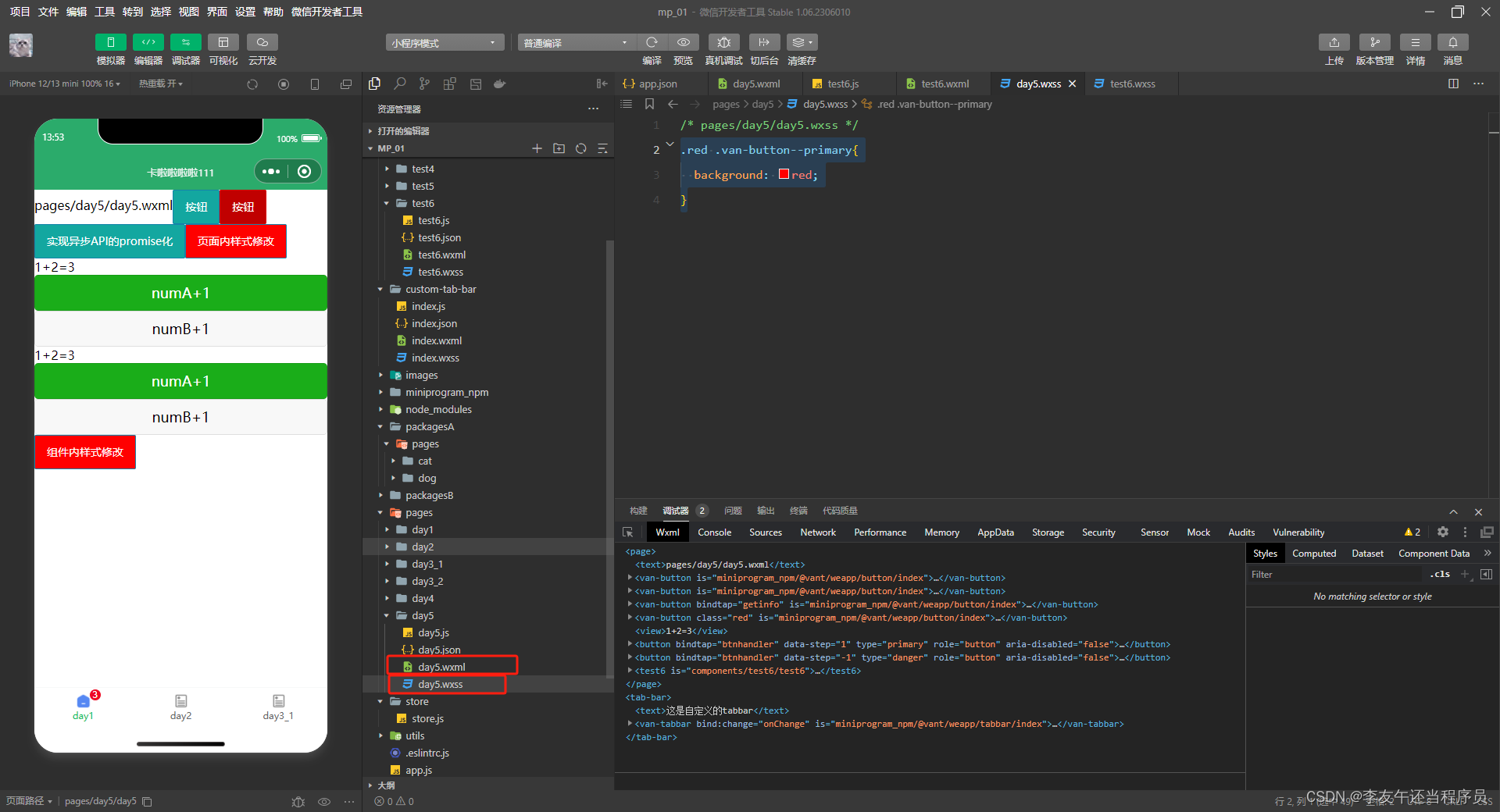Open the source control icon

tap(424, 84)
